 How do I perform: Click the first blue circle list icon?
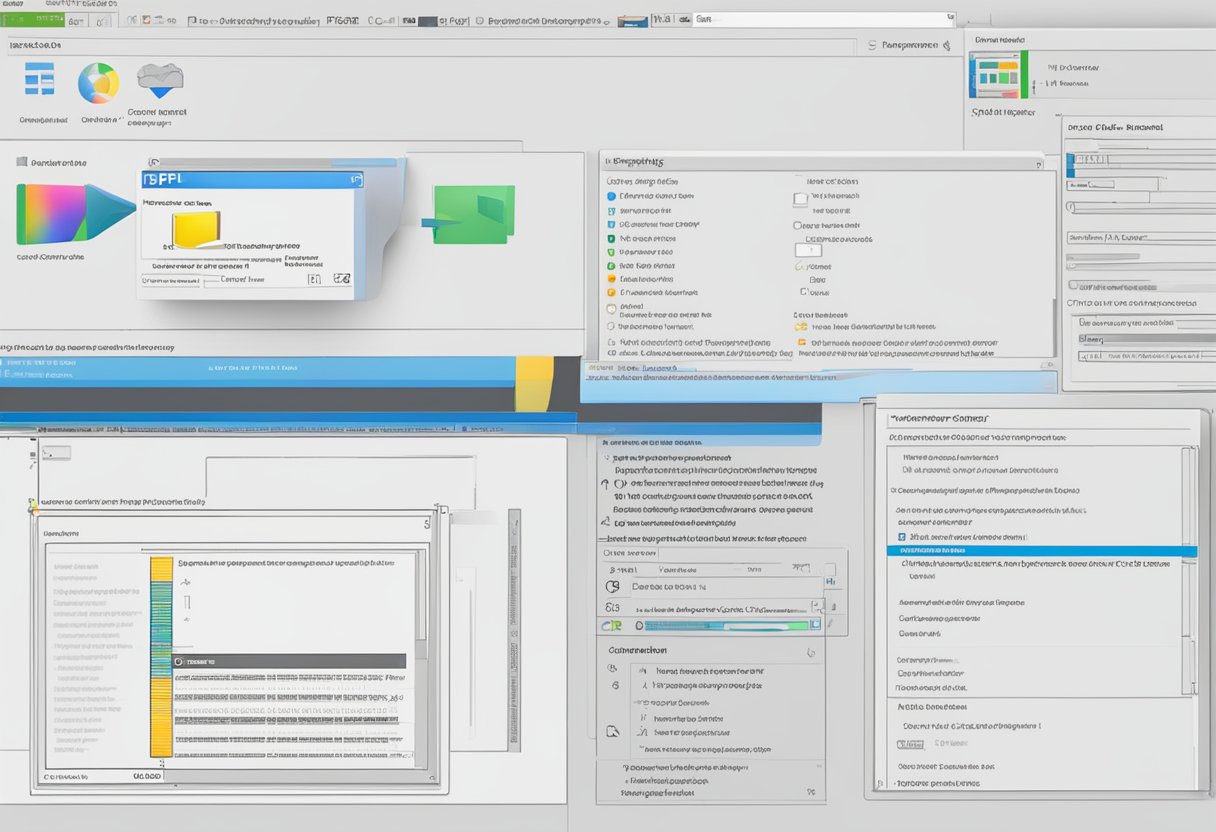(612, 197)
